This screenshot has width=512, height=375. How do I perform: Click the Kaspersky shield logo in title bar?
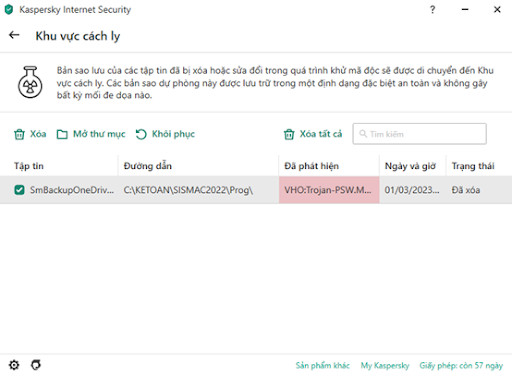coord(9,10)
